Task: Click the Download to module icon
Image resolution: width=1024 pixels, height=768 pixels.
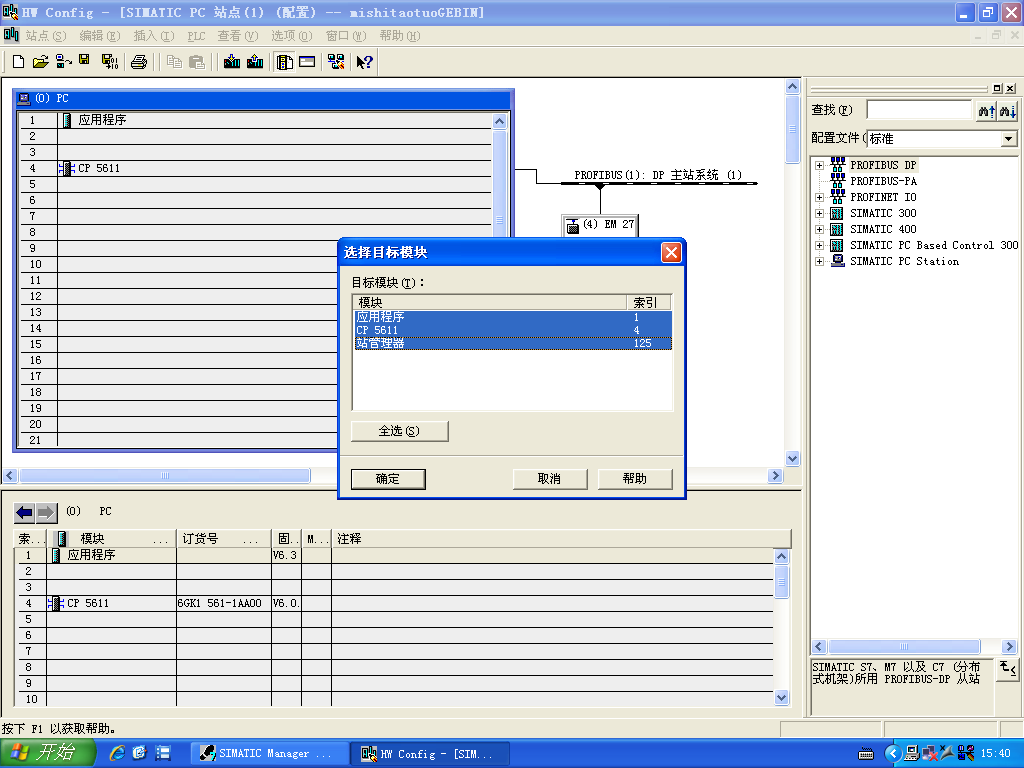Action: coord(232,61)
